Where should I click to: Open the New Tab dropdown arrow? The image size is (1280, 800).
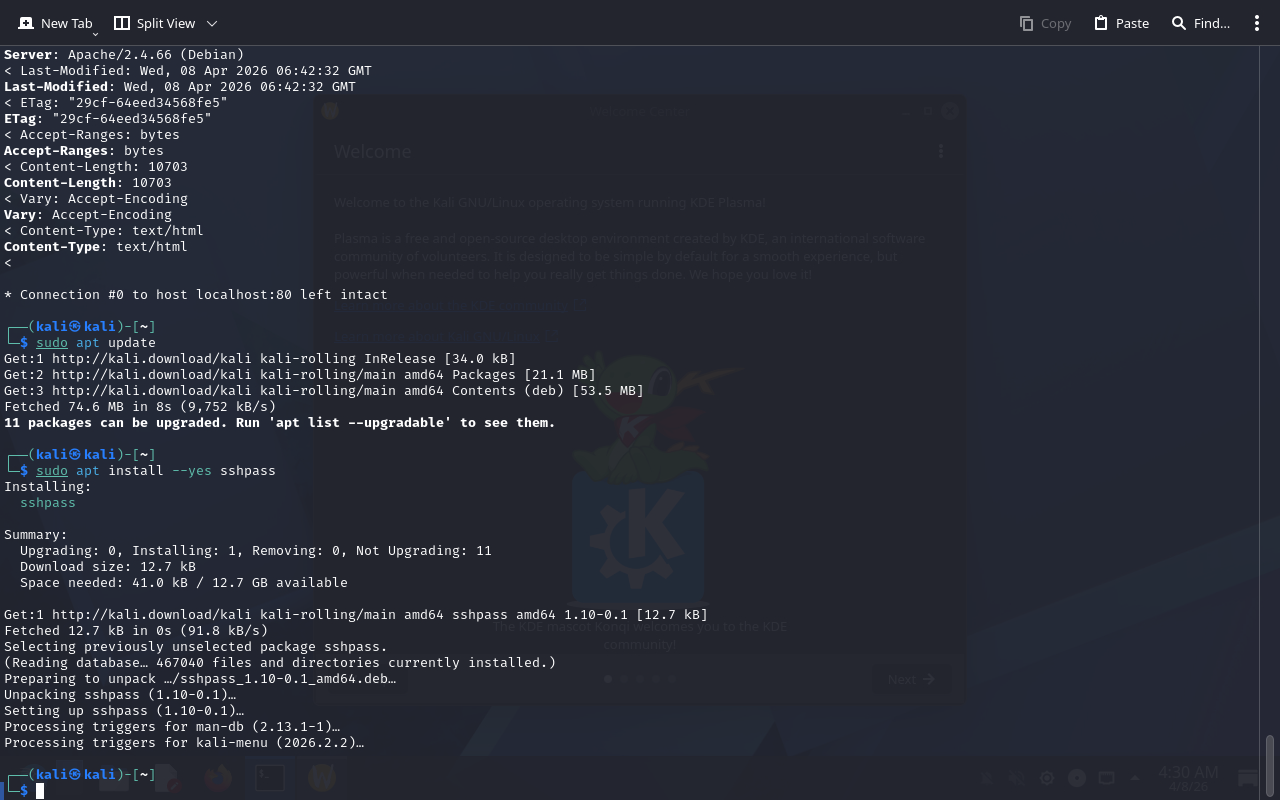pos(95,35)
